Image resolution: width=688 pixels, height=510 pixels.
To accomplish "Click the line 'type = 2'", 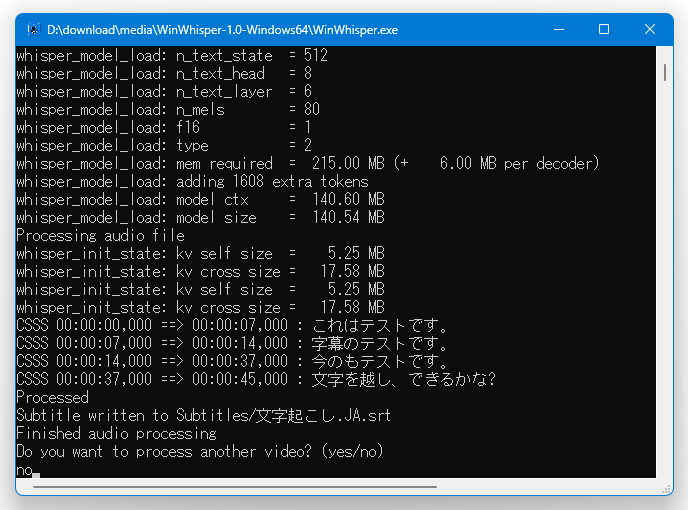I will (x=164, y=146).
